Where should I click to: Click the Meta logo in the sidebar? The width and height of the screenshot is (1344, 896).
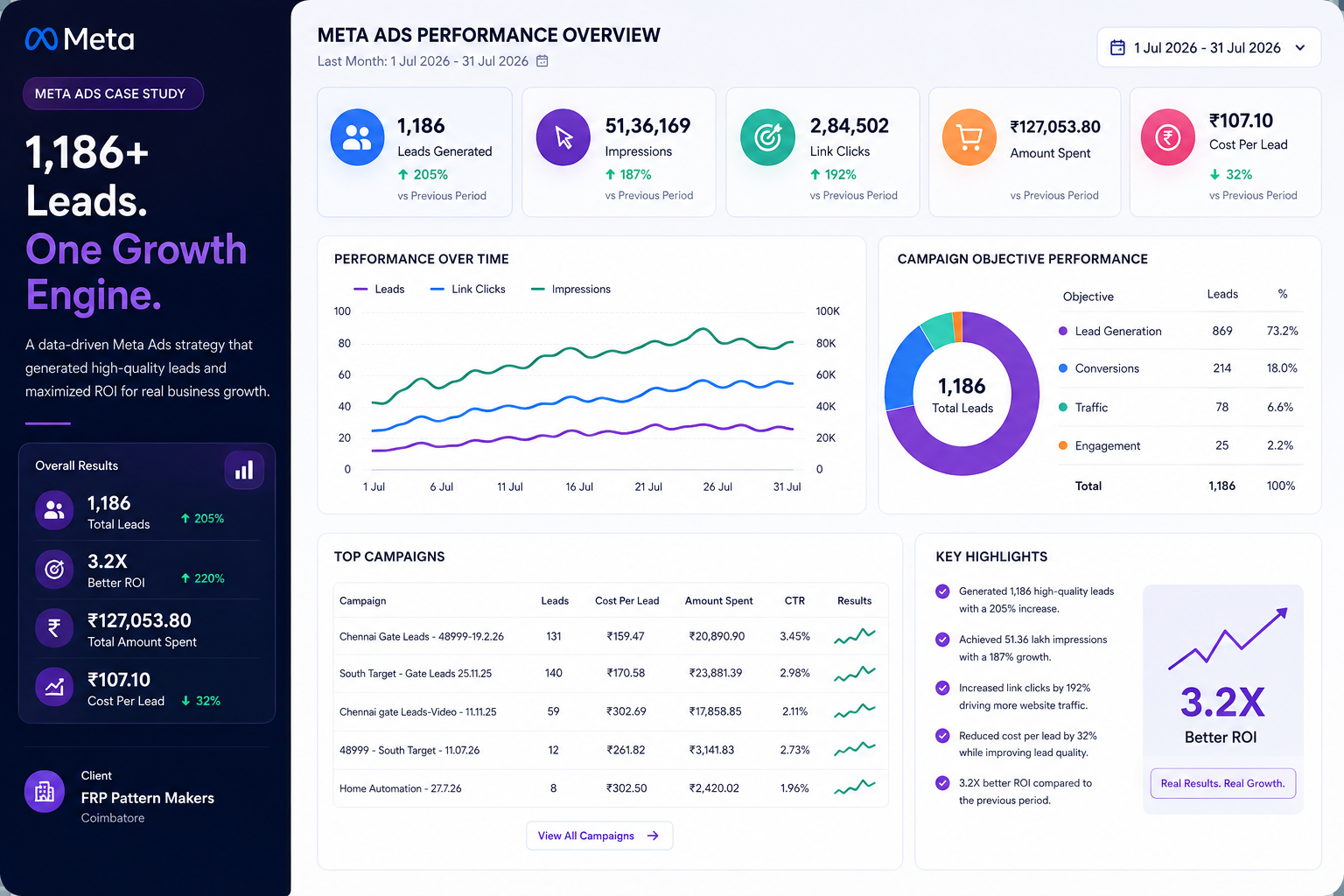(80, 39)
